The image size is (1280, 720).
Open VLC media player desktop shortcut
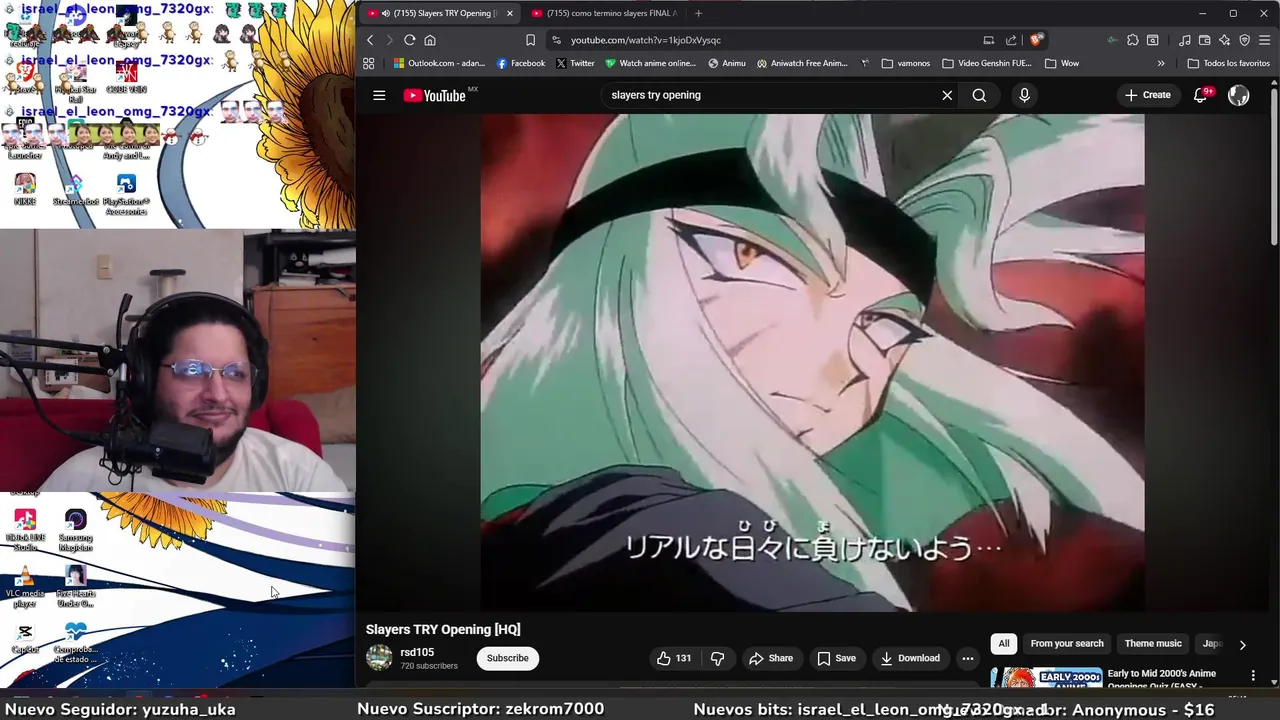[25, 587]
